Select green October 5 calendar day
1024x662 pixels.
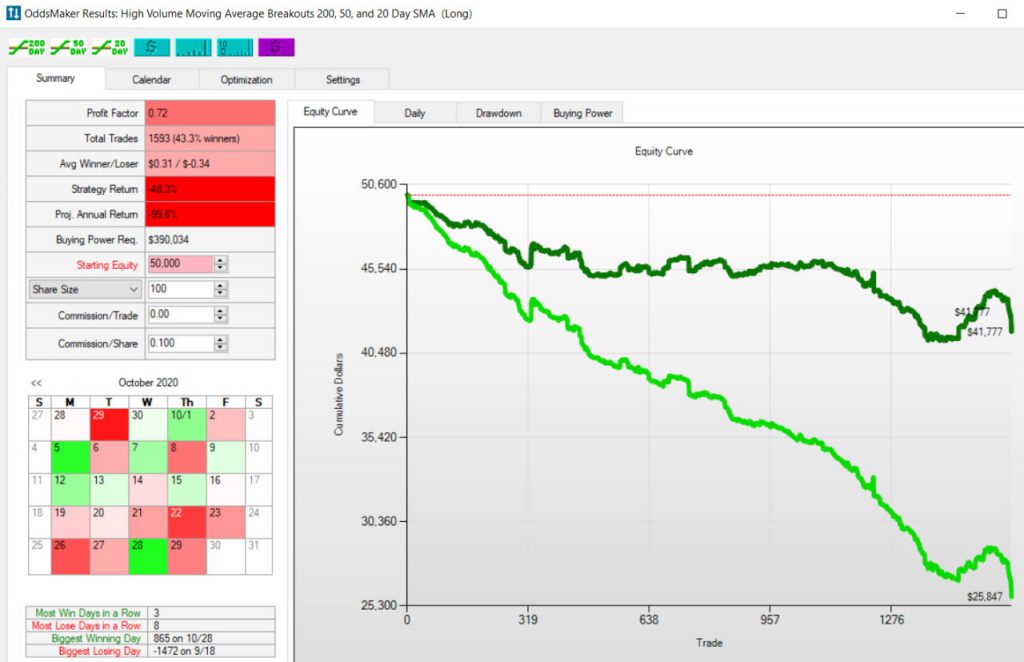[70, 457]
